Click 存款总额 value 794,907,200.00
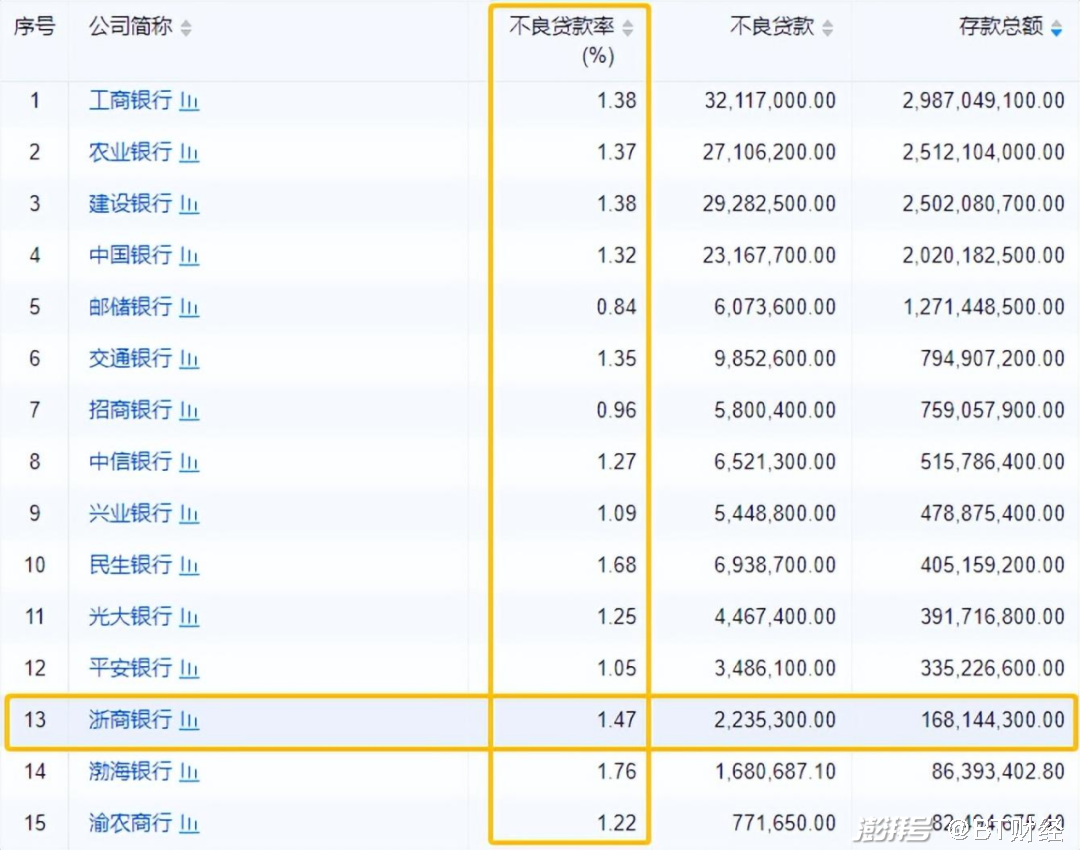1080x850 pixels. point(993,359)
